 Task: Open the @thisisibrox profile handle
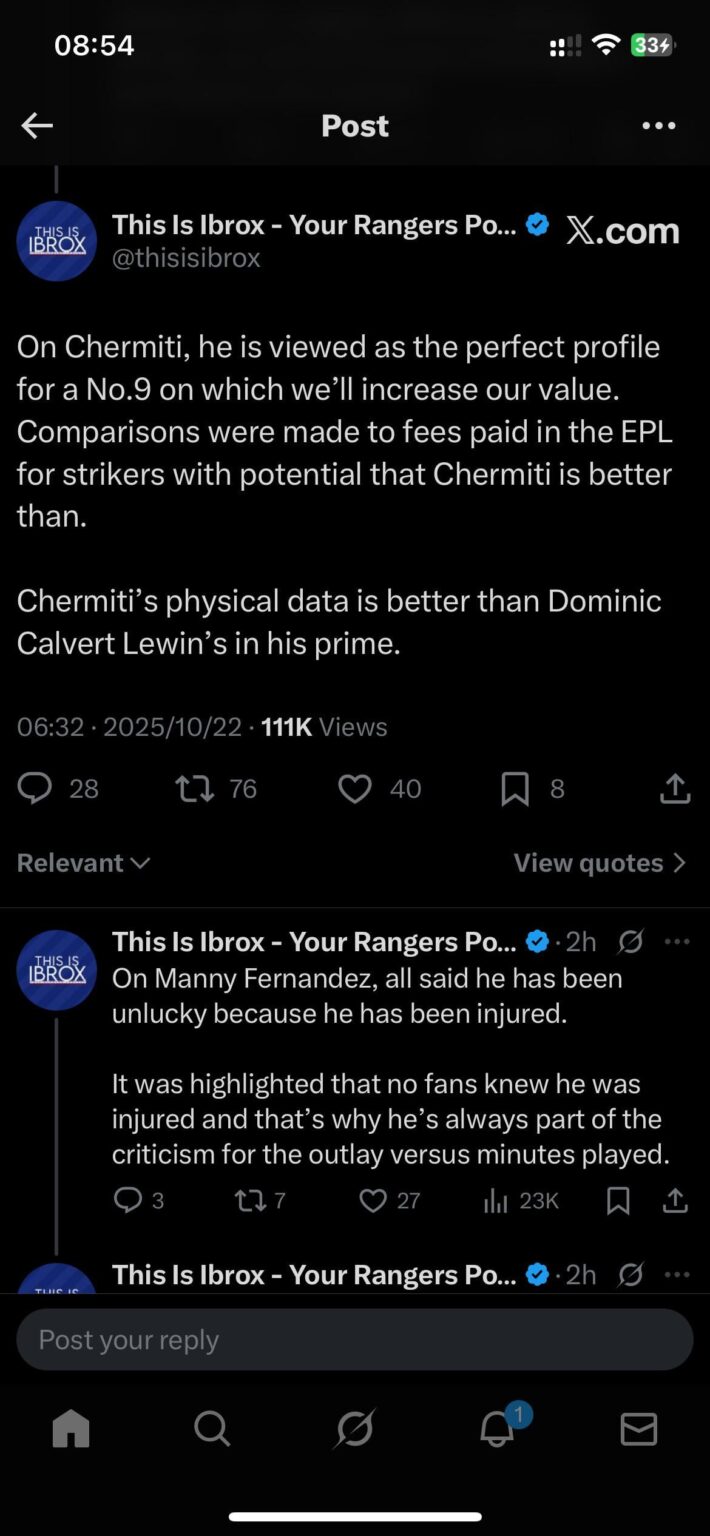(x=187, y=258)
